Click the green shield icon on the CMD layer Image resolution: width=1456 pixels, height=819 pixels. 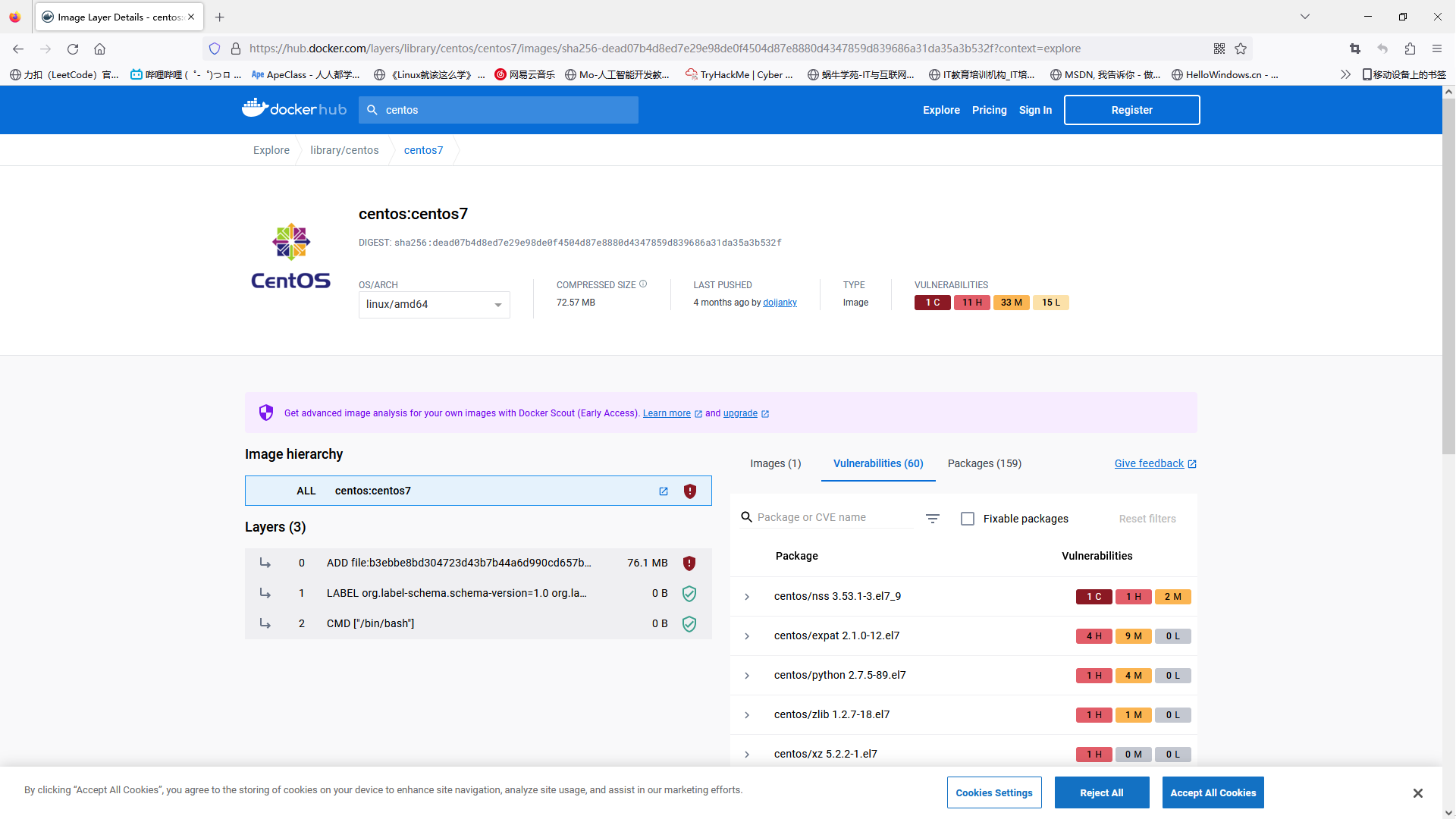689,624
